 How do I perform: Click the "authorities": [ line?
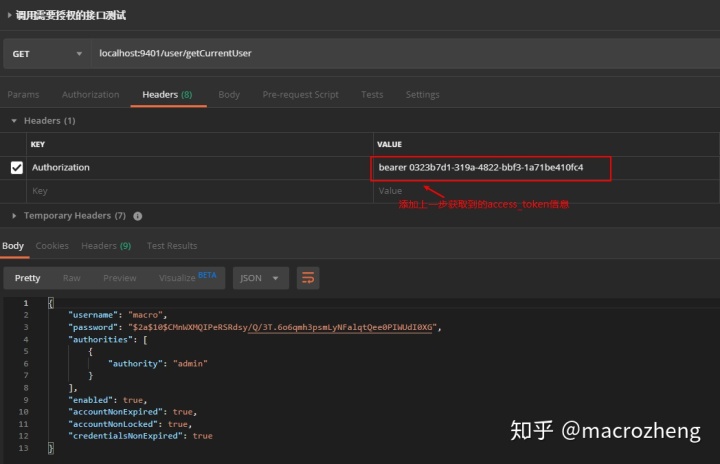click(x=107, y=340)
